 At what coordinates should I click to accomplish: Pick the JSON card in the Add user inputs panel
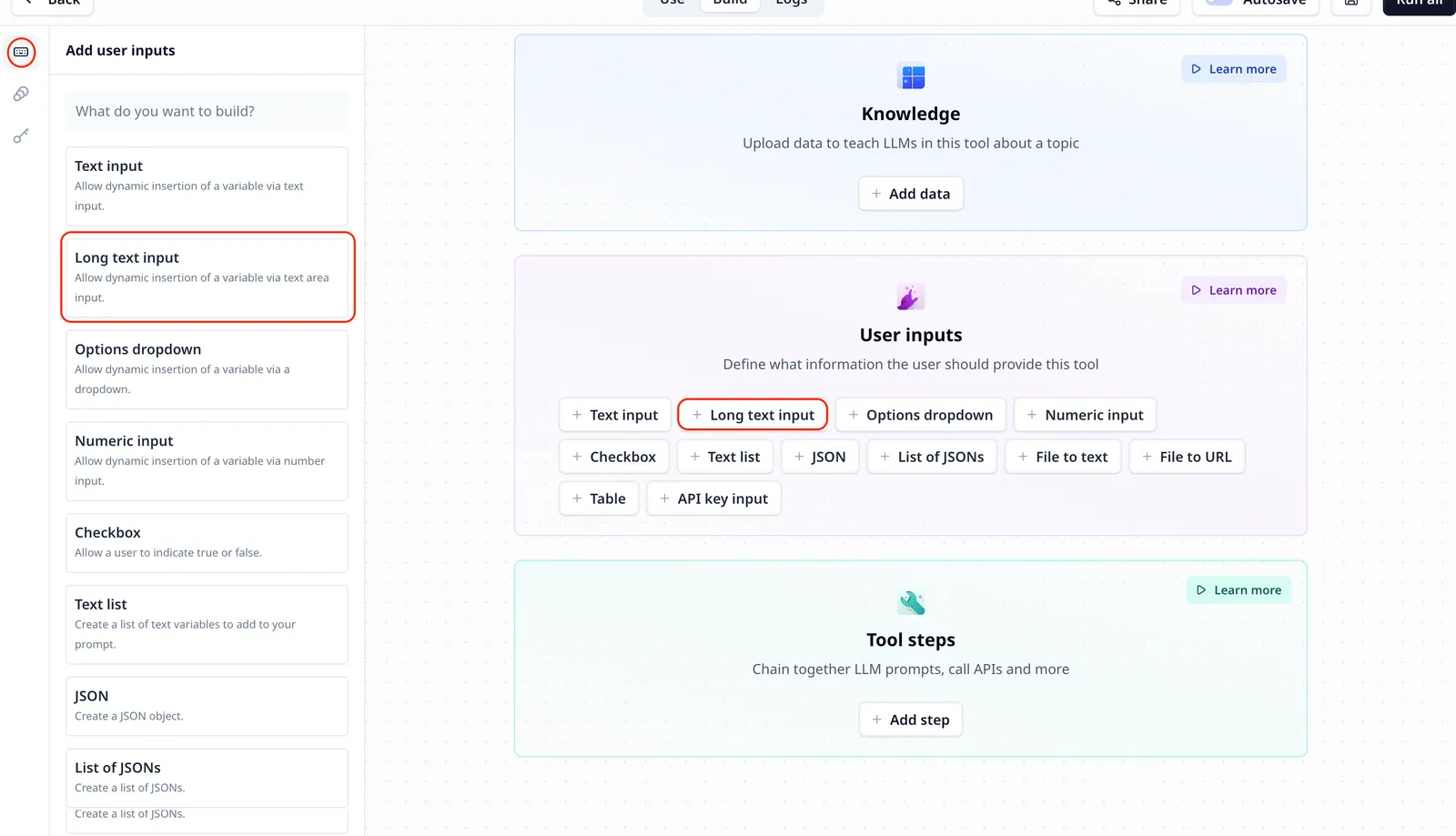coord(207,706)
